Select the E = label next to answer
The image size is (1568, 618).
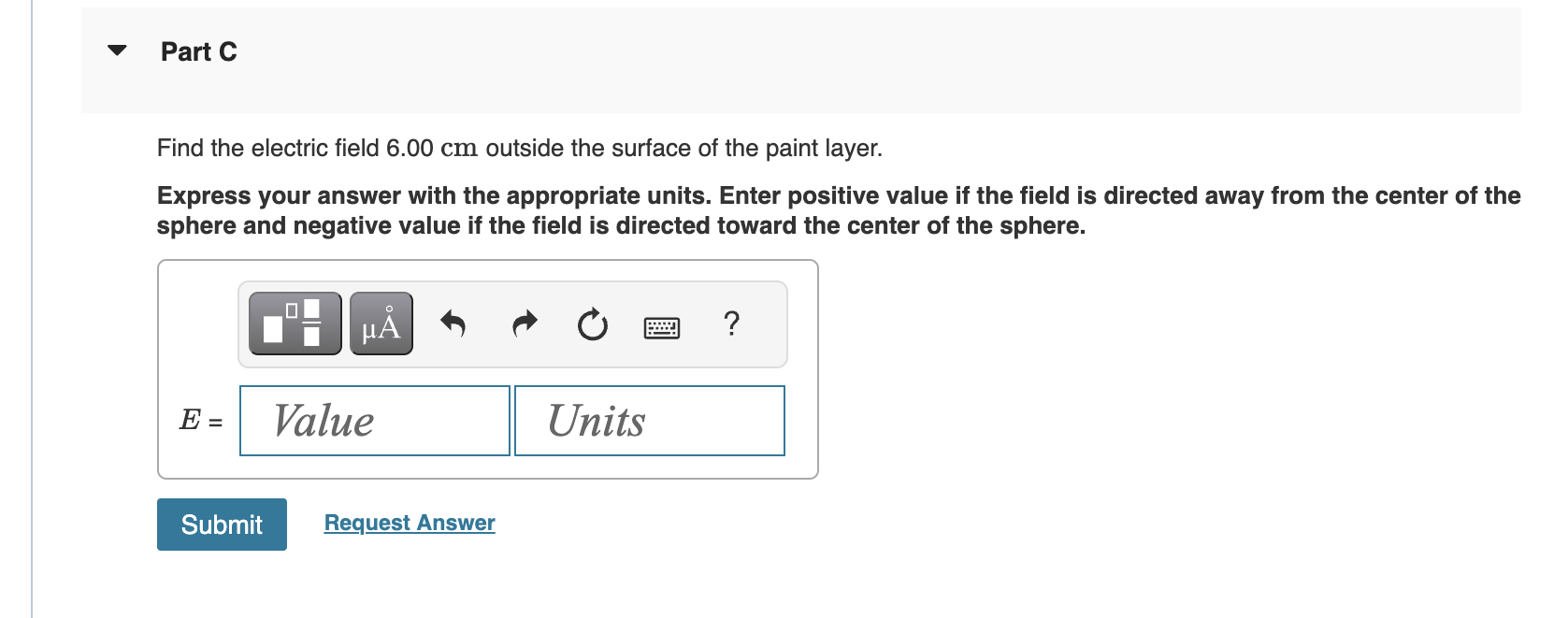coord(200,421)
